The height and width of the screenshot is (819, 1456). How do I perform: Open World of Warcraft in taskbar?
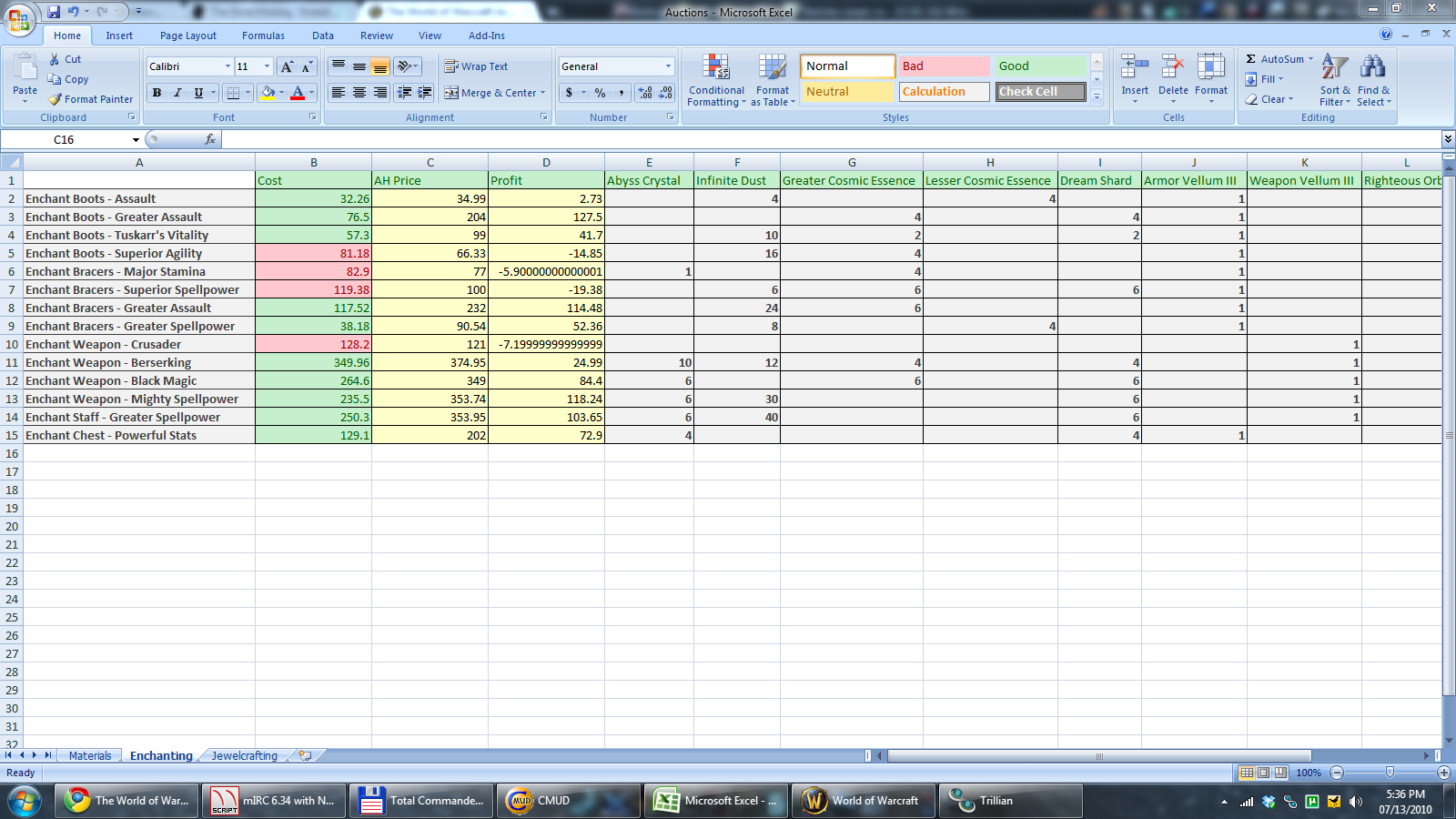tap(863, 801)
